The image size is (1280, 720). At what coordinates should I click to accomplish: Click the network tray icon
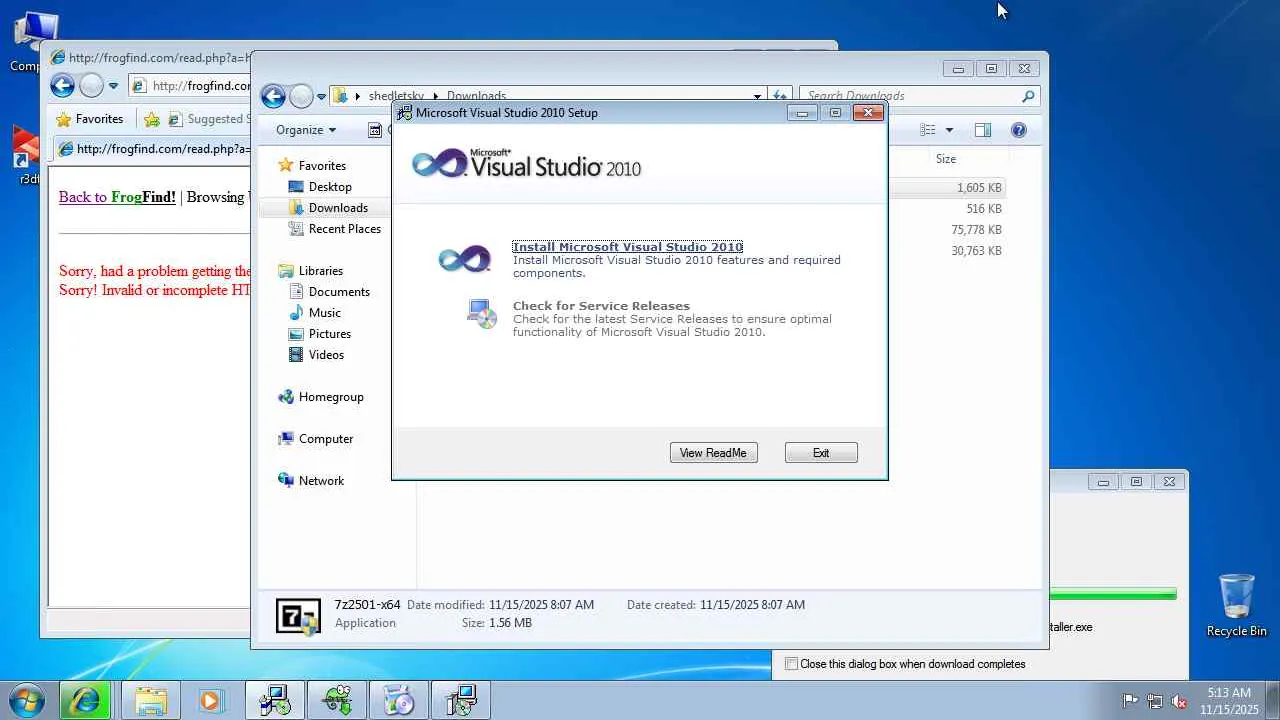click(1155, 701)
